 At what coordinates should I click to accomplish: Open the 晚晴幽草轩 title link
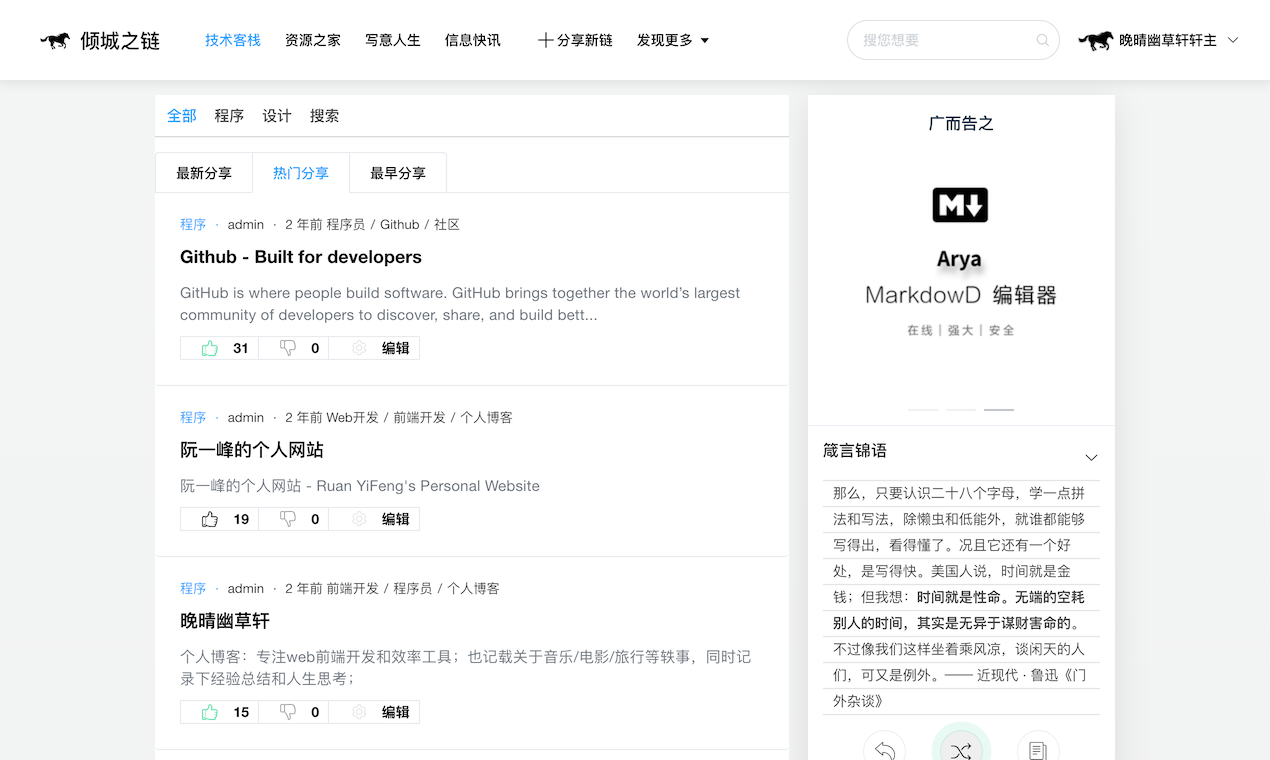pos(225,621)
